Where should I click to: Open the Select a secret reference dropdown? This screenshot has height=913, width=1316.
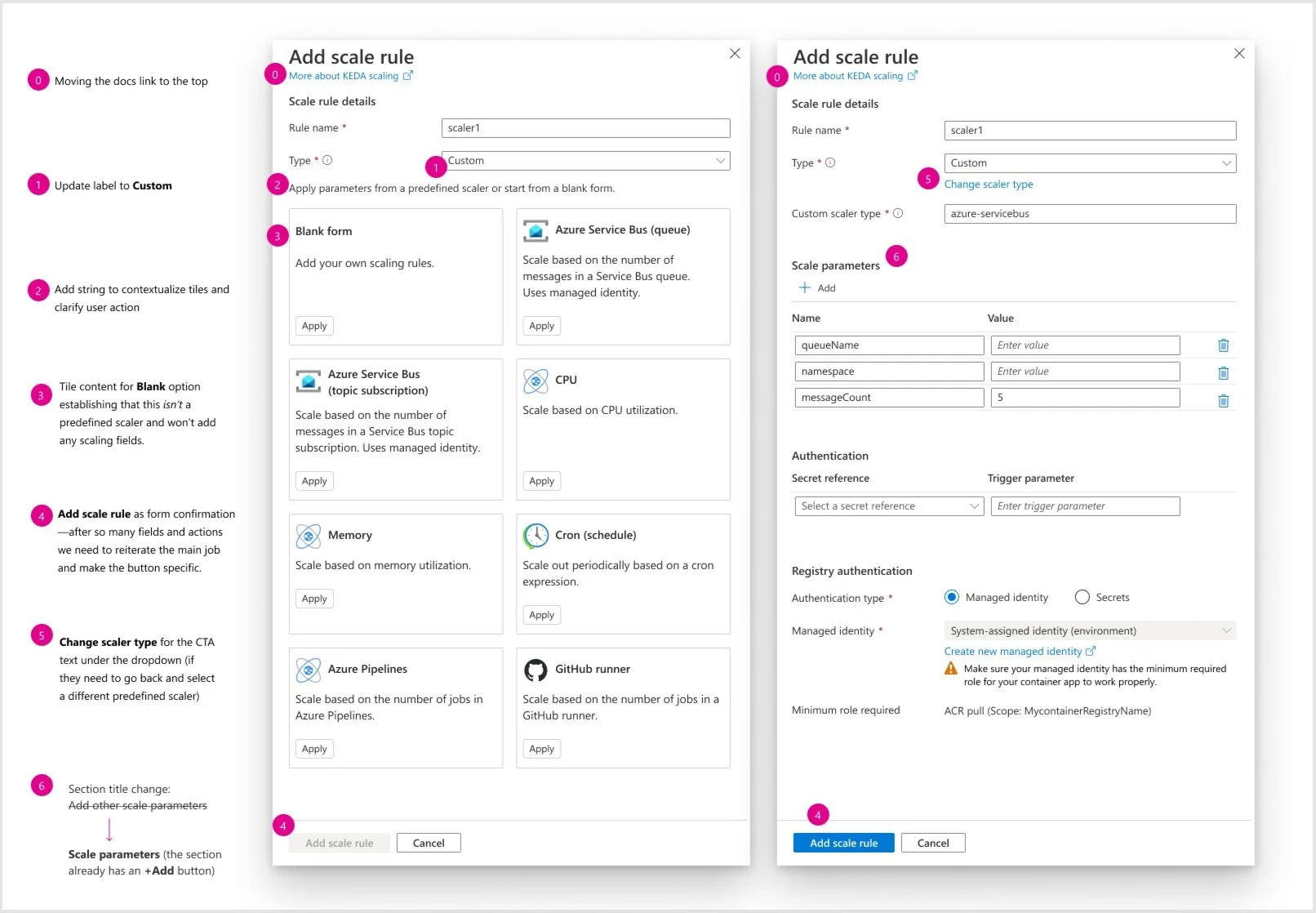(889, 506)
